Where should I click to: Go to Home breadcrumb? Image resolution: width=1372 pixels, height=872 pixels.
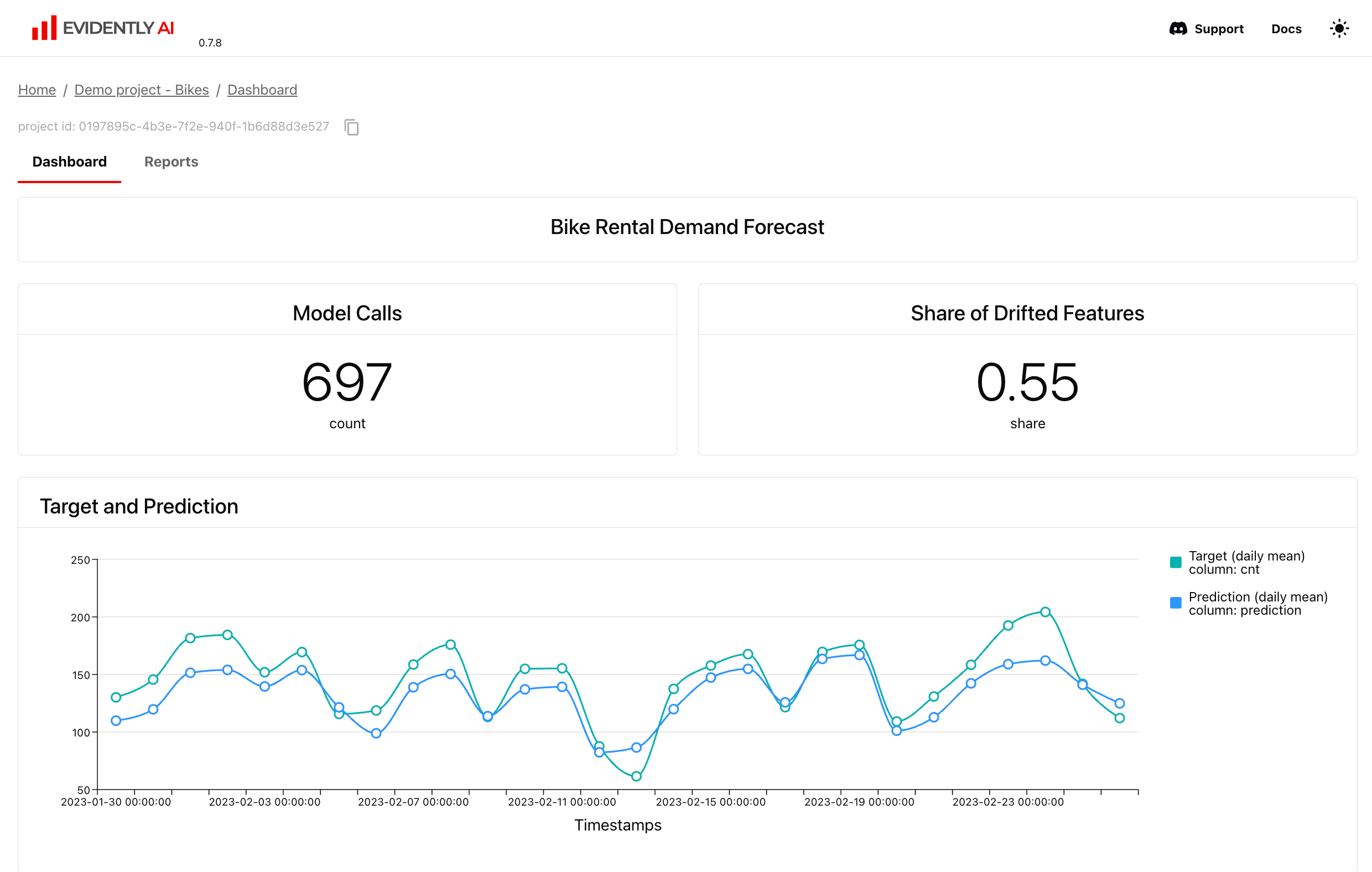(37, 90)
